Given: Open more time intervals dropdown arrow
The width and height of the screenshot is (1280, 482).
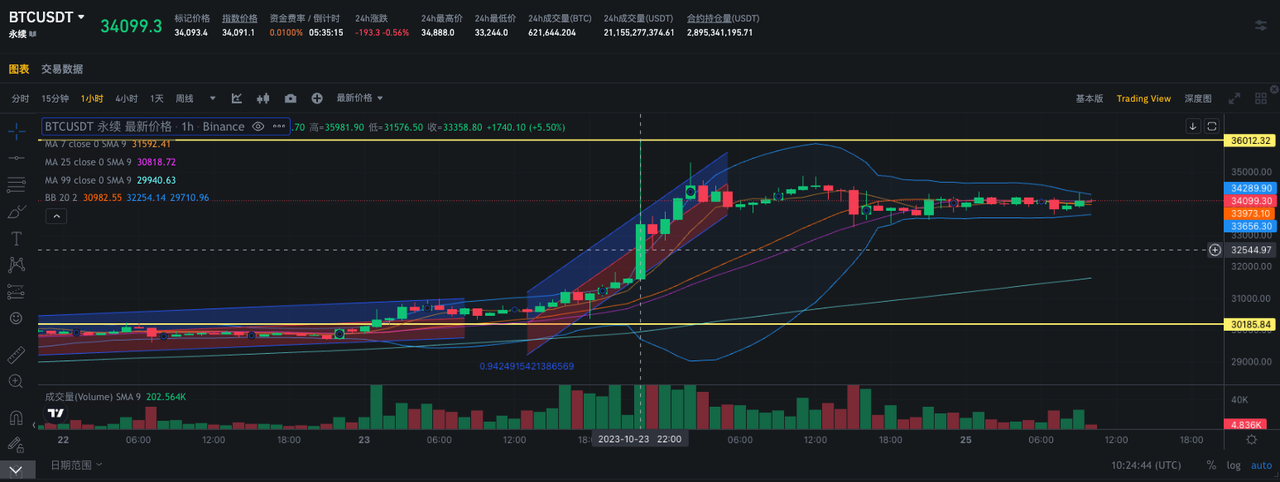Looking at the screenshot, I should (x=212, y=98).
